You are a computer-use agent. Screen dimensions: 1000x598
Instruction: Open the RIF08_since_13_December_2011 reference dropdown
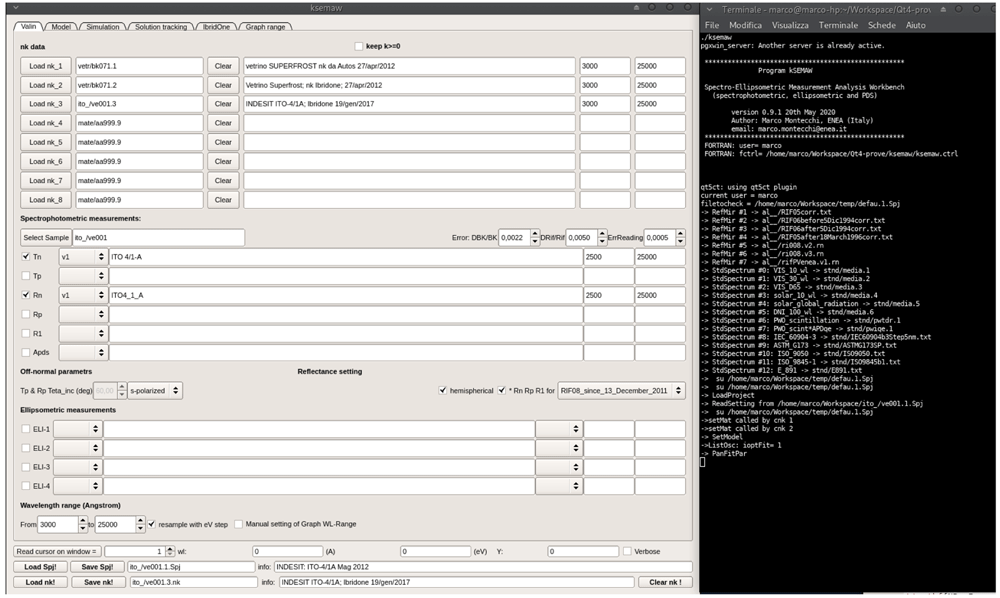pos(622,391)
